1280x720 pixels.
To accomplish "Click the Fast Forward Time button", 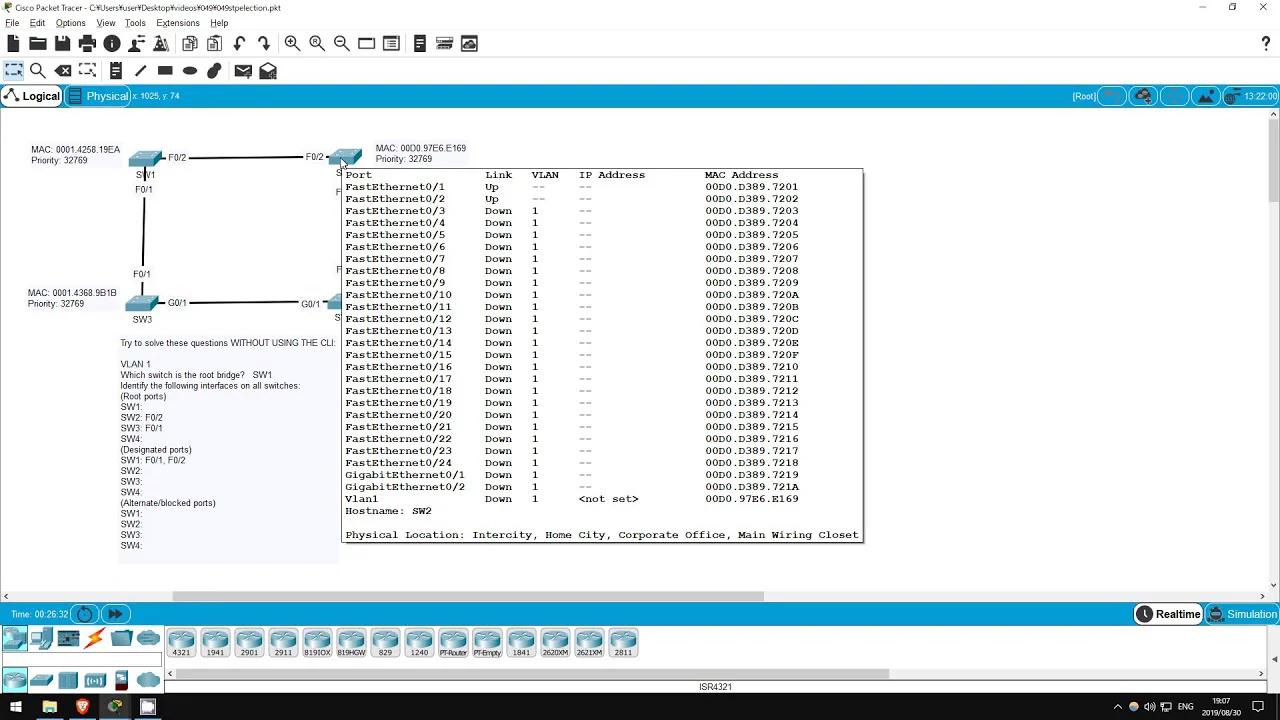I will (114, 613).
